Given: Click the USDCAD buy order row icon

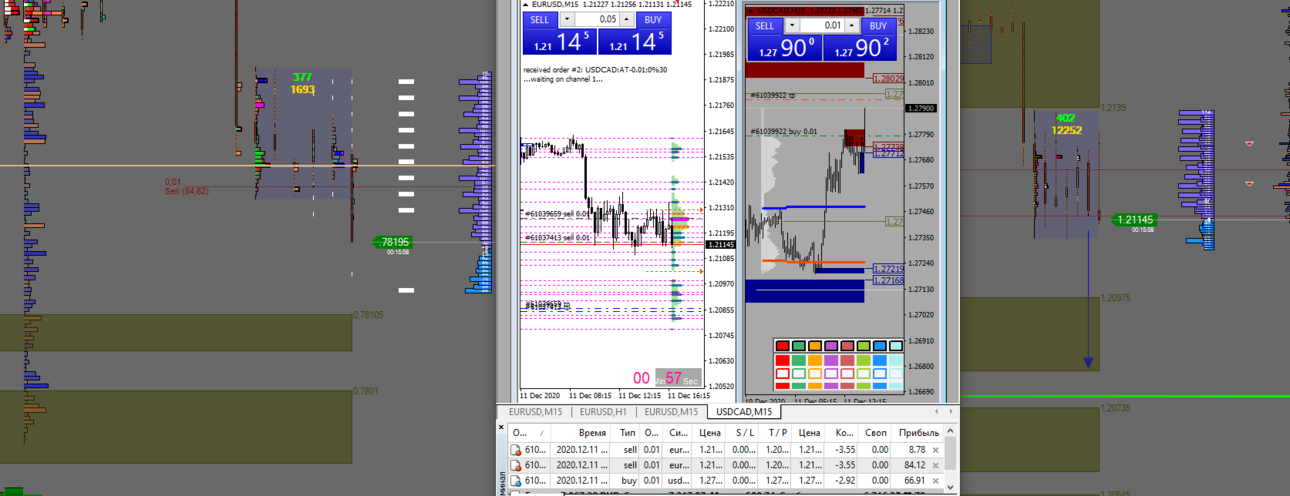Looking at the screenshot, I should pyautogui.click(x=516, y=480).
